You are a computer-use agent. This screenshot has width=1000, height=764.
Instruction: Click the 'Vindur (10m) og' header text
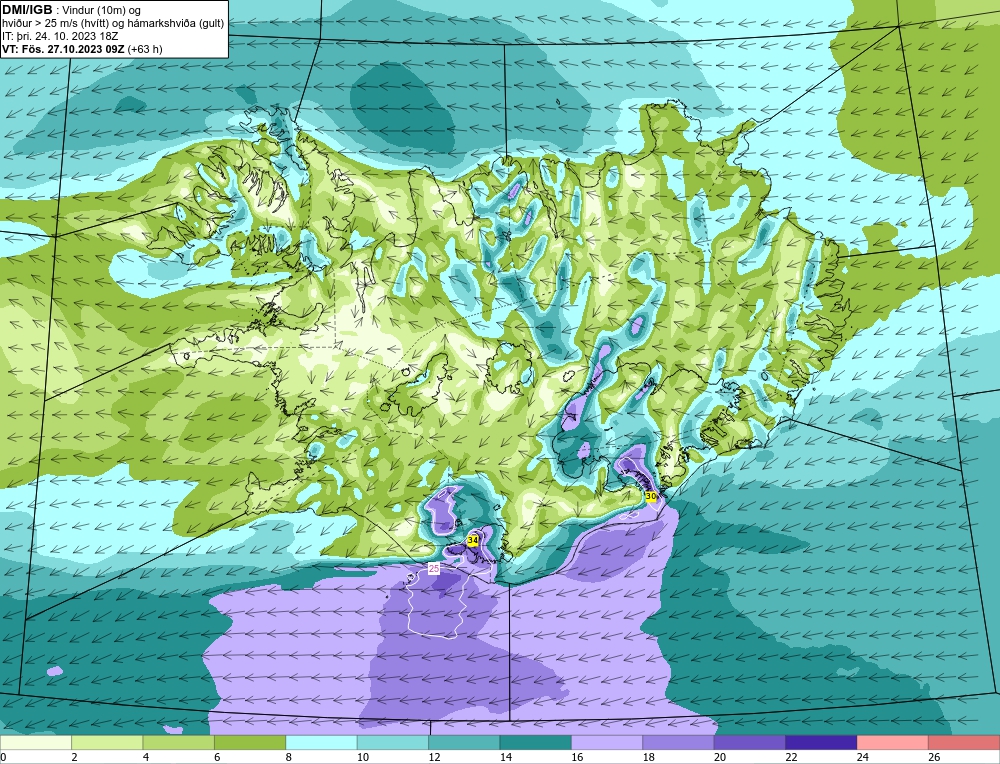(x=103, y=10)
